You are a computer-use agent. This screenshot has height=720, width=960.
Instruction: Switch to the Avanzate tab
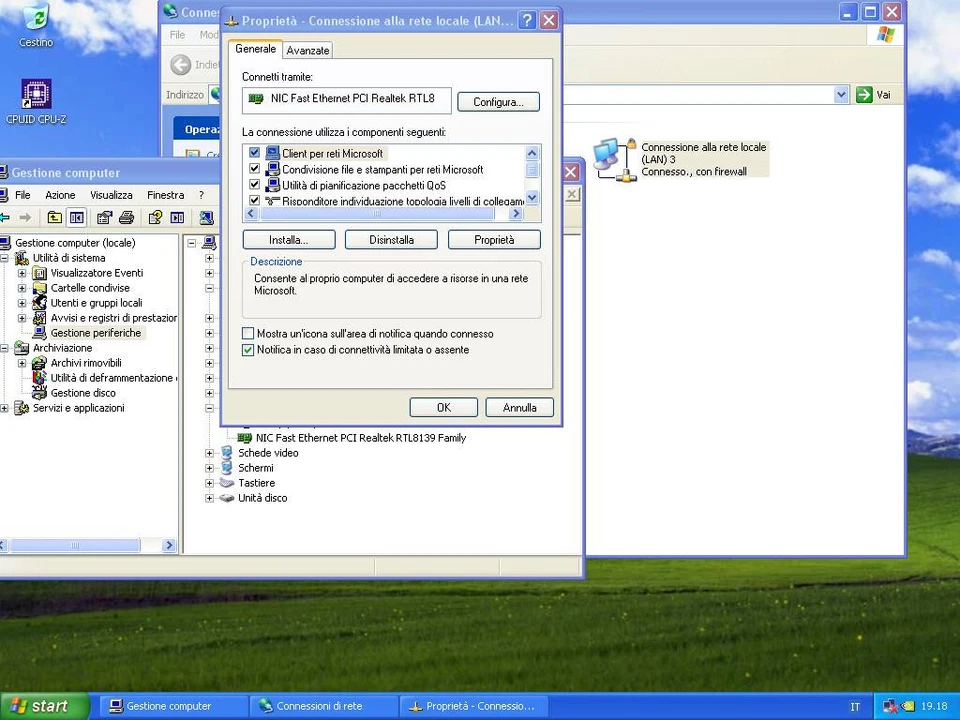pyautogui.click(x=307, y=50)
